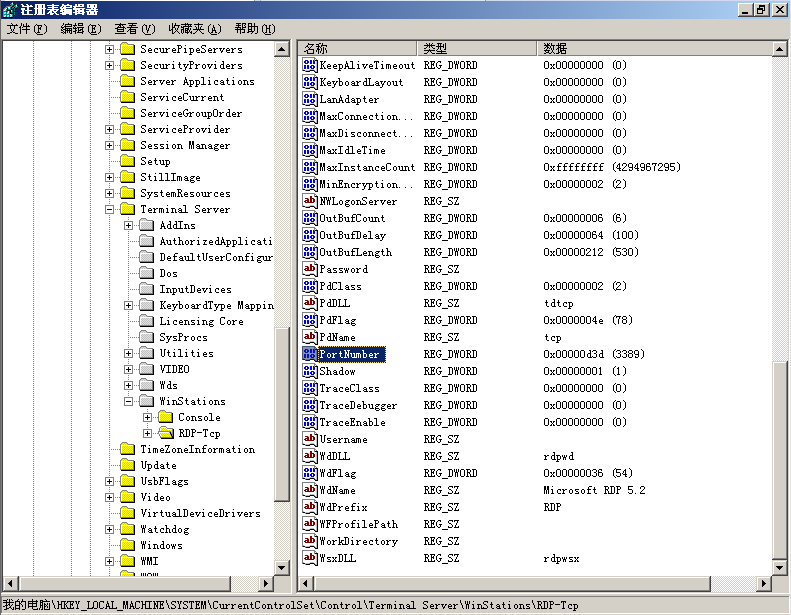Expand the Session Manager node

coord(109,145)
